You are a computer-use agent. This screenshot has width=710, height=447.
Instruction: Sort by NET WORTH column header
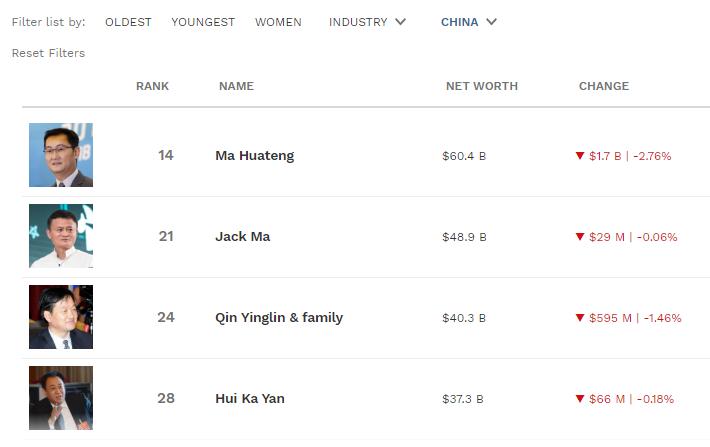tap(481, 86)
